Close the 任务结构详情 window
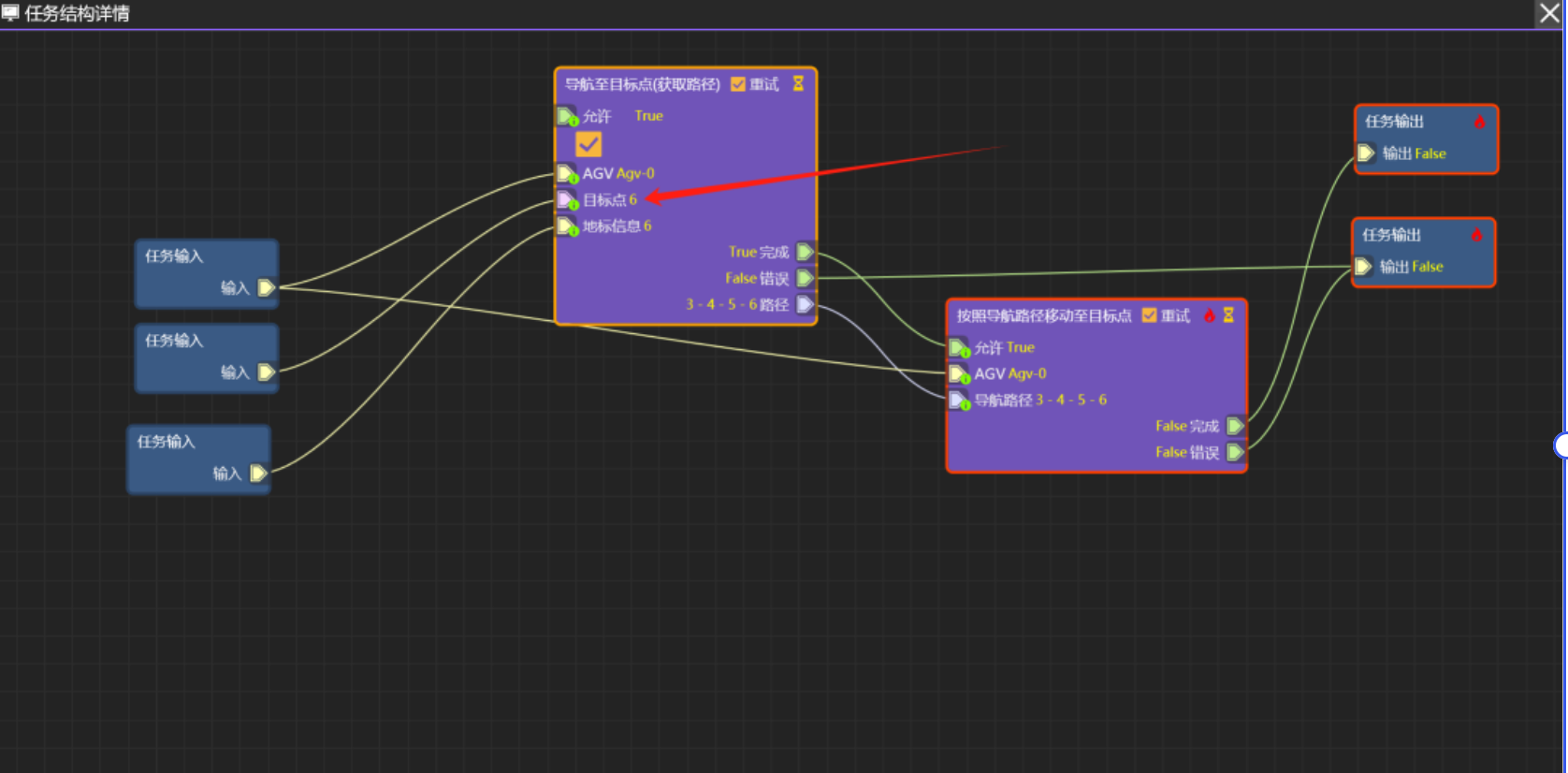The width and height of the screenshot is (1568, 773). click(1549, 13)
